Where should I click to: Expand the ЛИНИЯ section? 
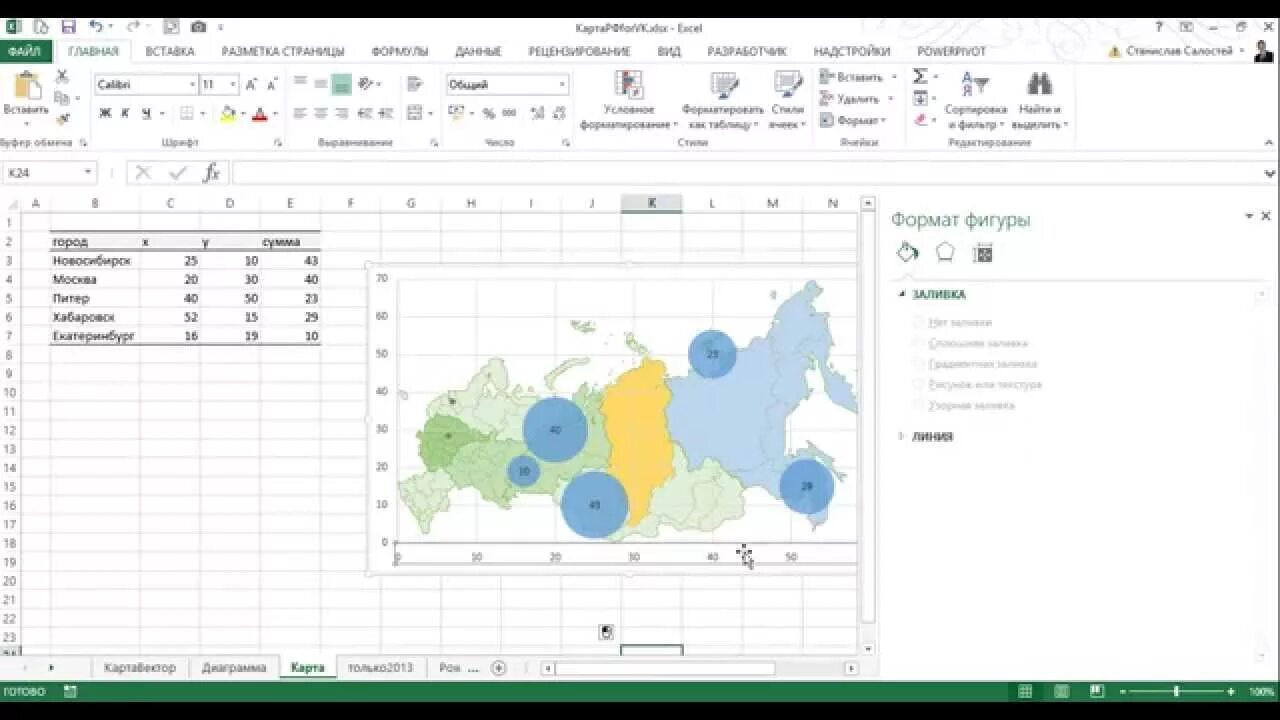pyautogui.click(x=902, y=436)
